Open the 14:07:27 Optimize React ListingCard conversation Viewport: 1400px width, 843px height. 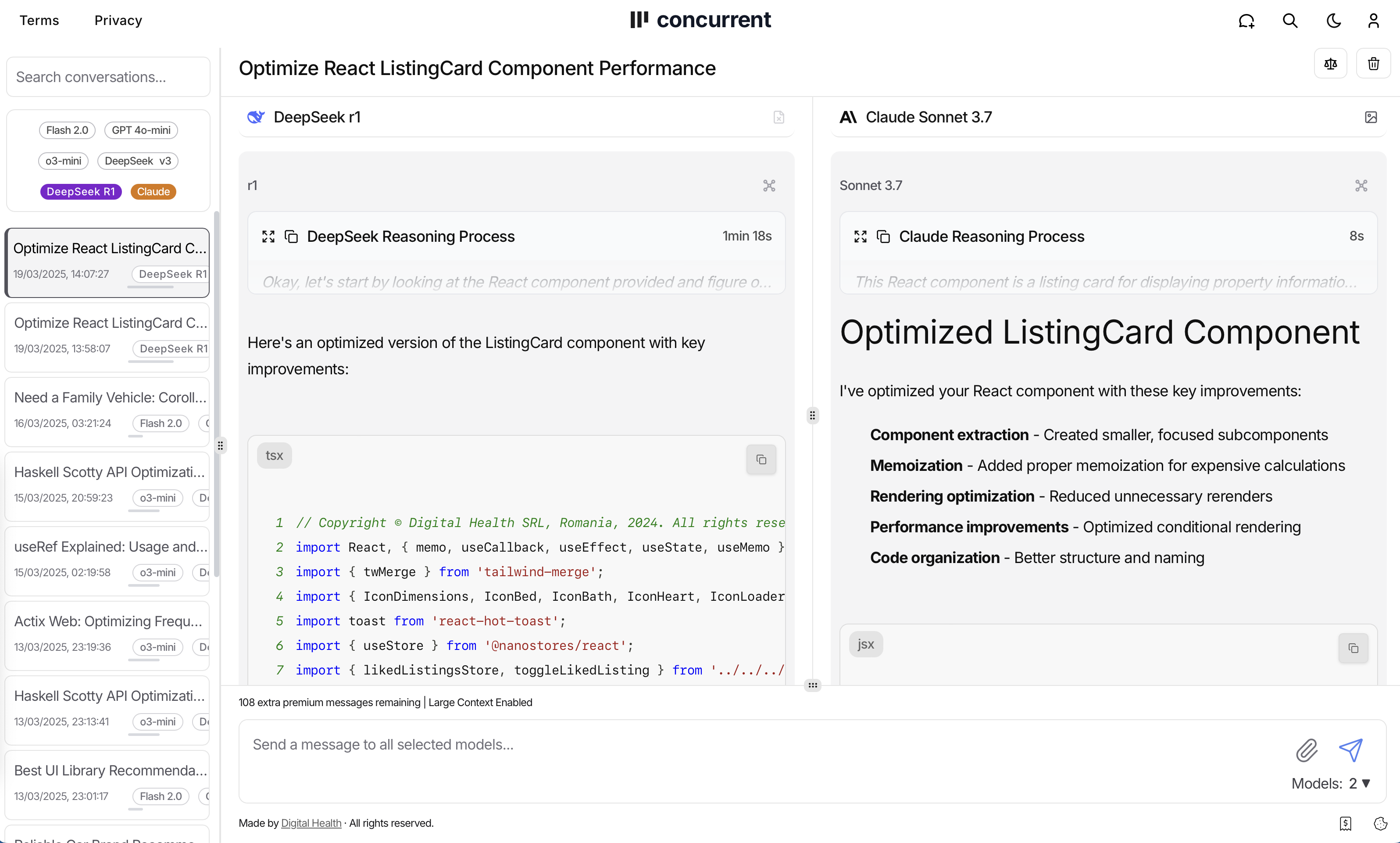(x=107, y=263)
